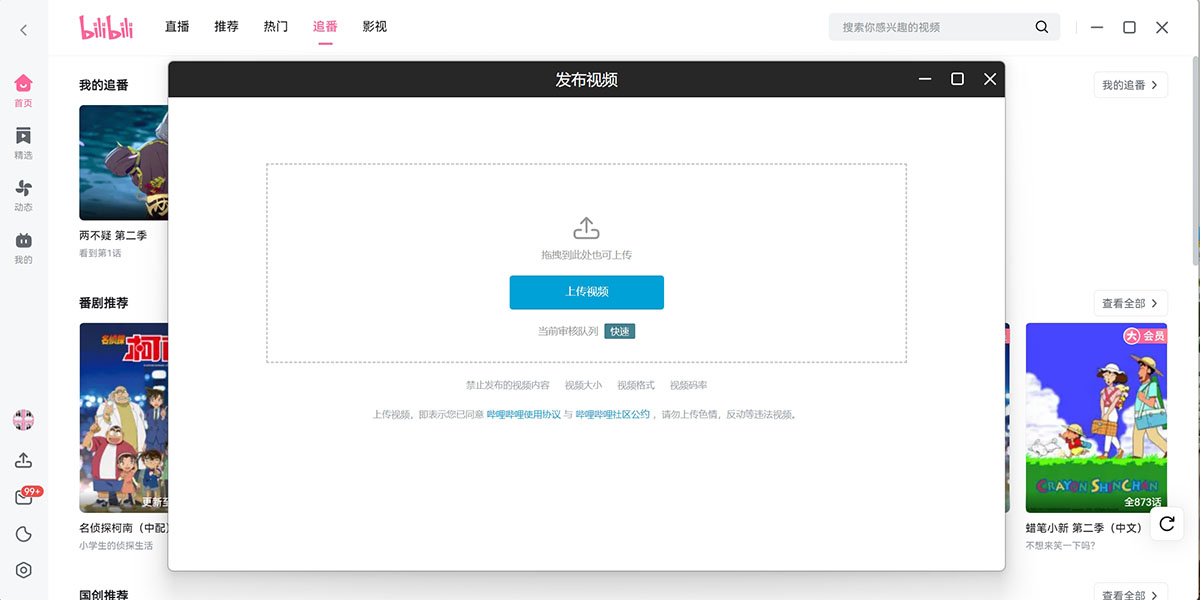Open the 动态 activity sidebar icon
This screenshot has width=1200, height=600.
23,194
